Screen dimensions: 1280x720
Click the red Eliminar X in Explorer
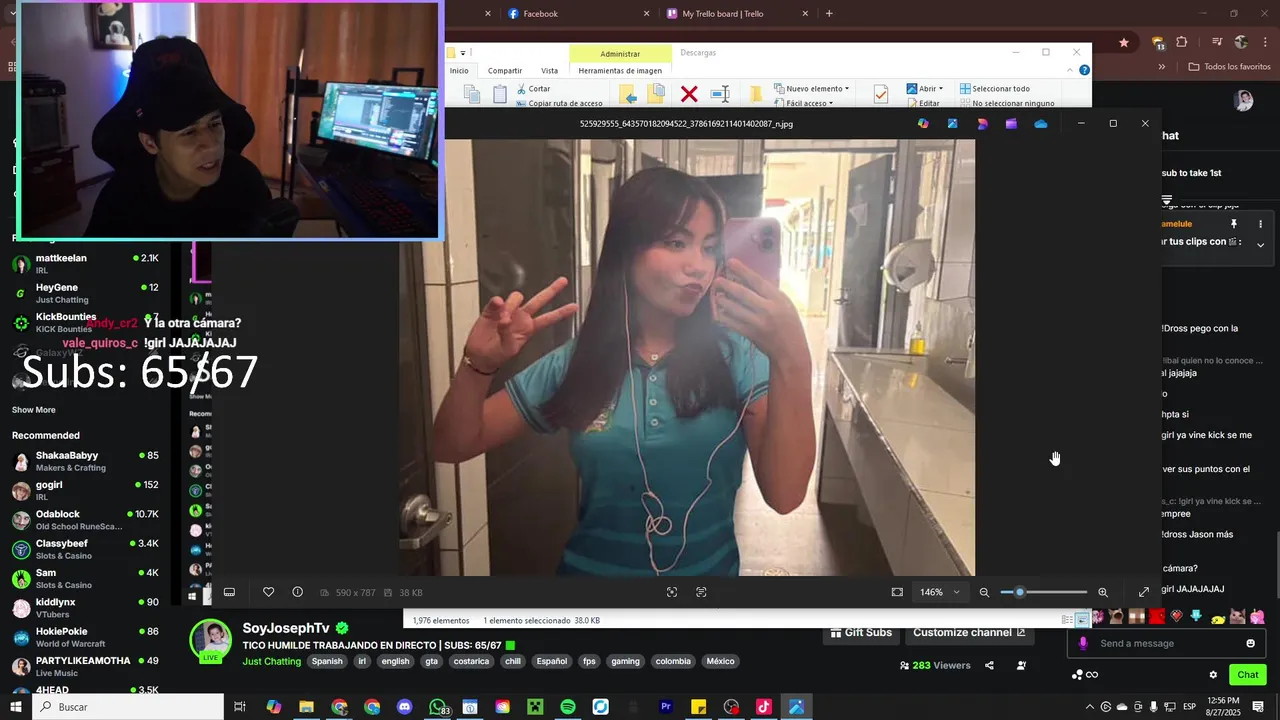coord(689,94)
